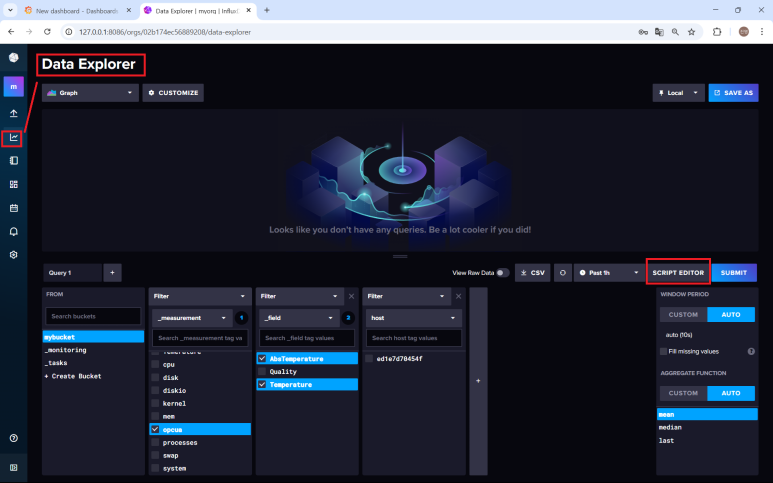Image resolution: width=773 pixels, height=483 pixels.
Task: Toggle the View Raw Data switch
Action: coord(502,272)
